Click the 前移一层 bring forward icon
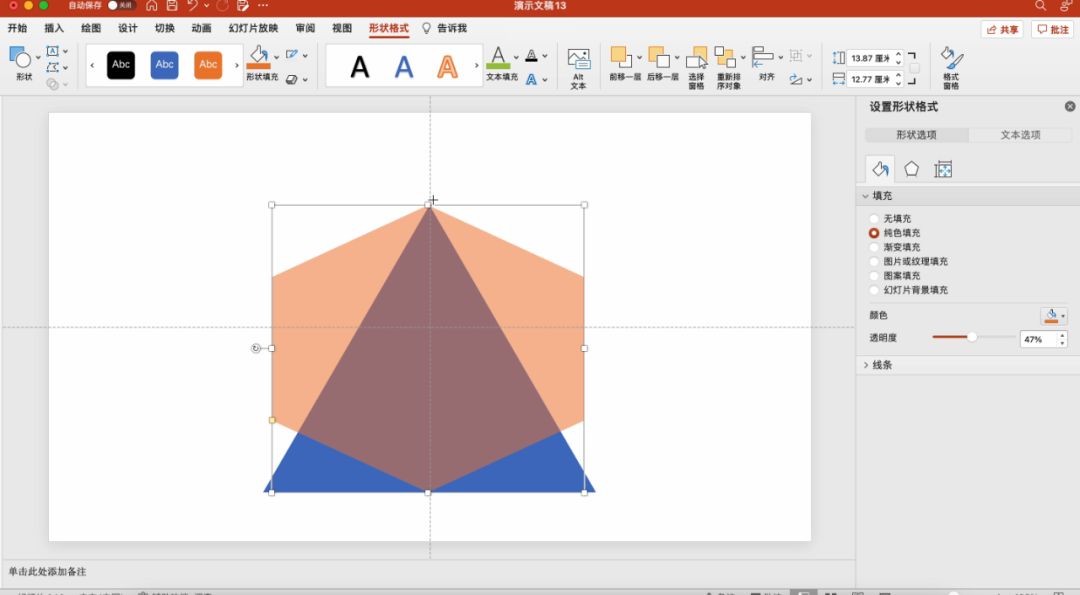Viewport: 1080px width, 595px height. point(621,57)
